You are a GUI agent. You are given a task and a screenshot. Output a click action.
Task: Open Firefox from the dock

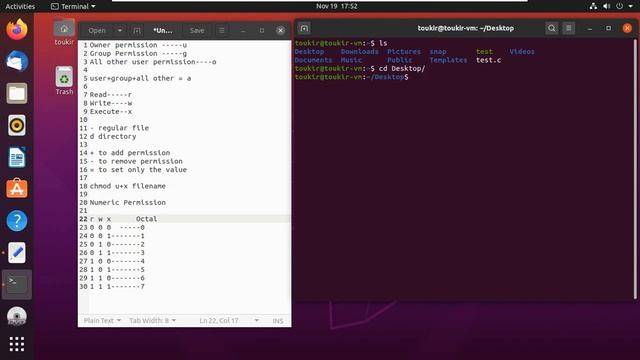click(17, 29)
